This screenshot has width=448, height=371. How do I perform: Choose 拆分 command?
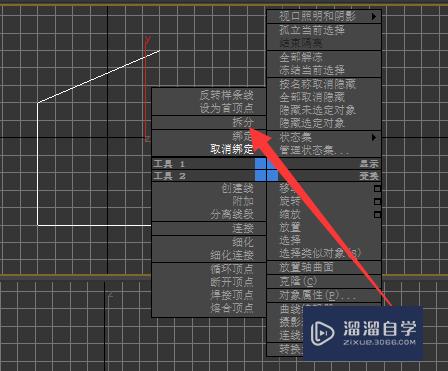[x=243, y=122]
